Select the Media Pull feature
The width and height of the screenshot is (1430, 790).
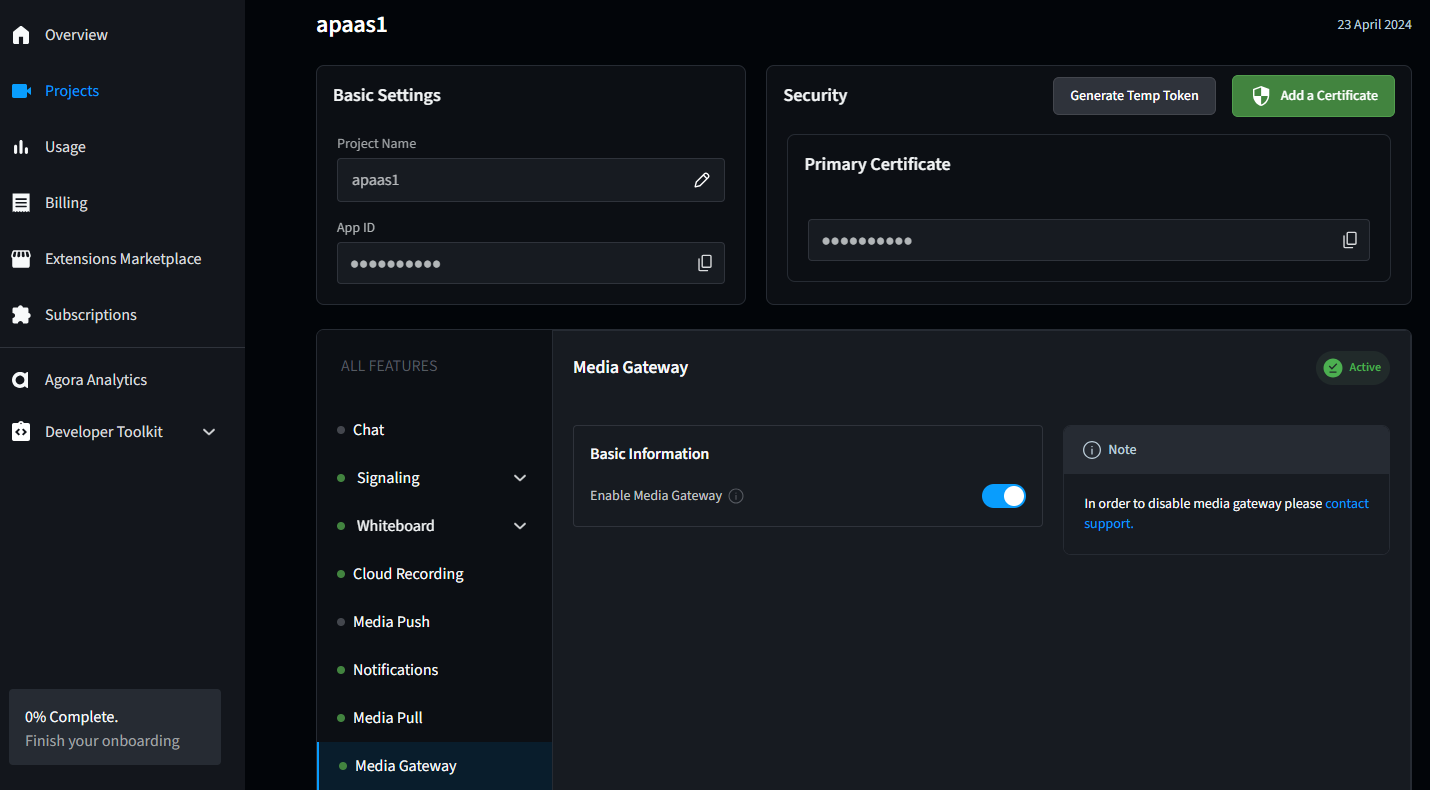(388, 718)
